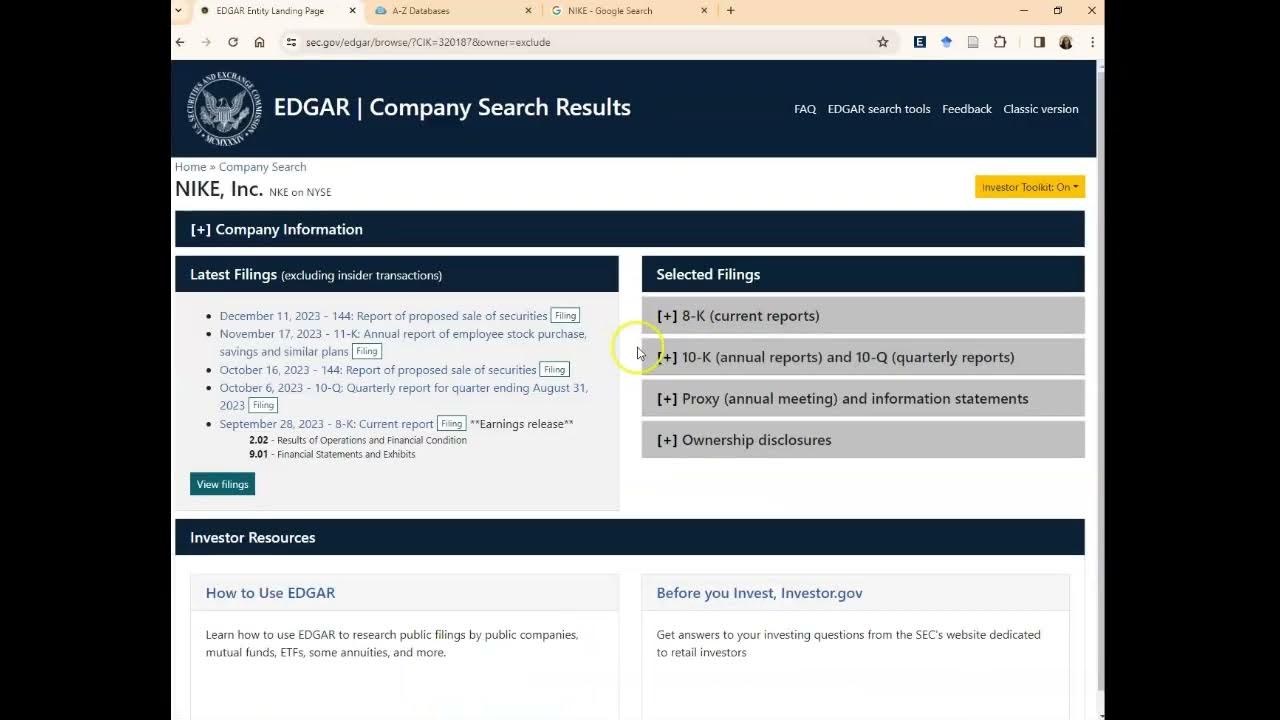Open the browser side panel icon
This screenshot has width=1280, height=720.
pyautogui.click(x=1039, y=42)
